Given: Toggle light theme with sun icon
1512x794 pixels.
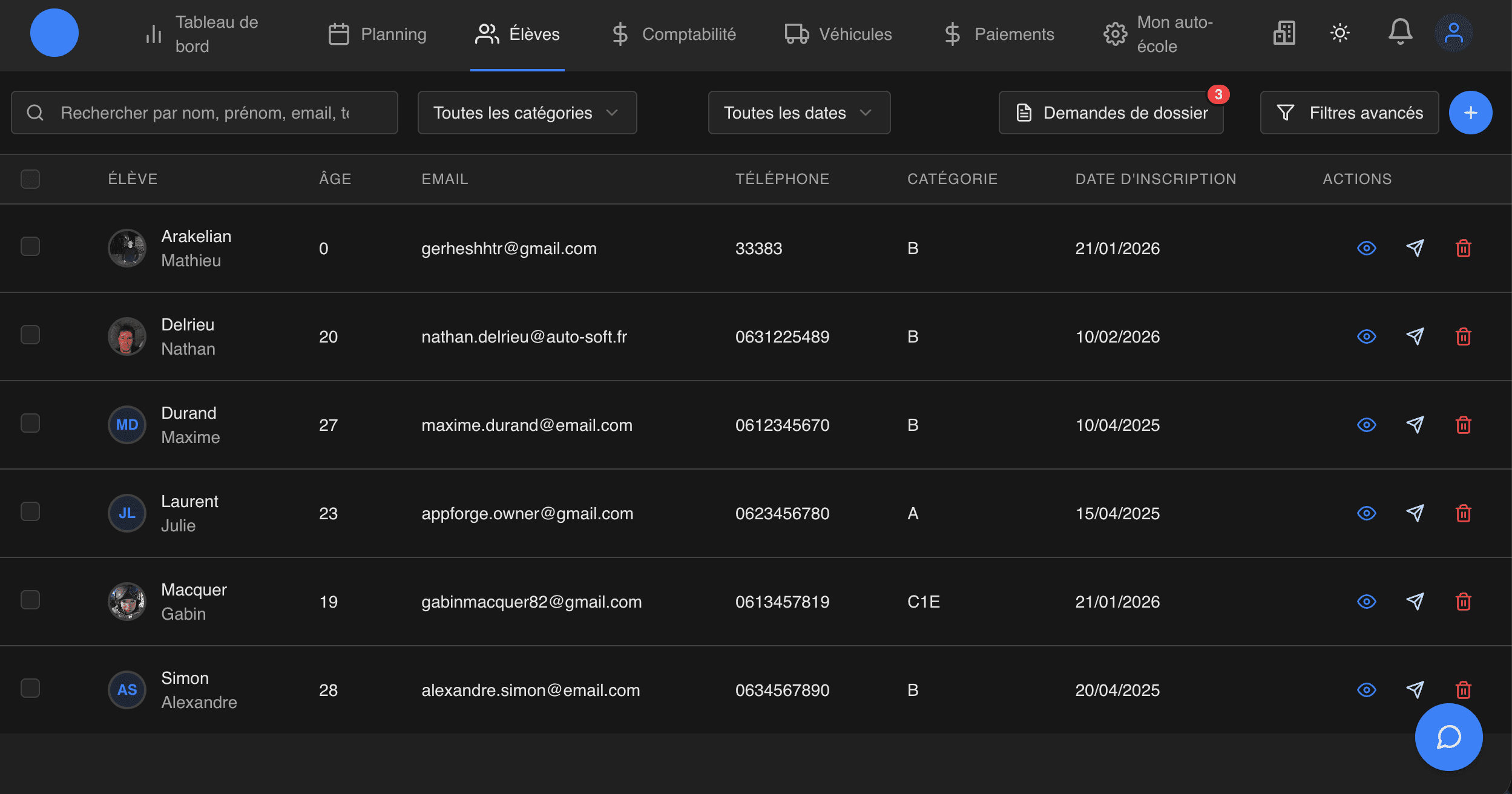Looking at the screenshot, I should [1340, 33].
